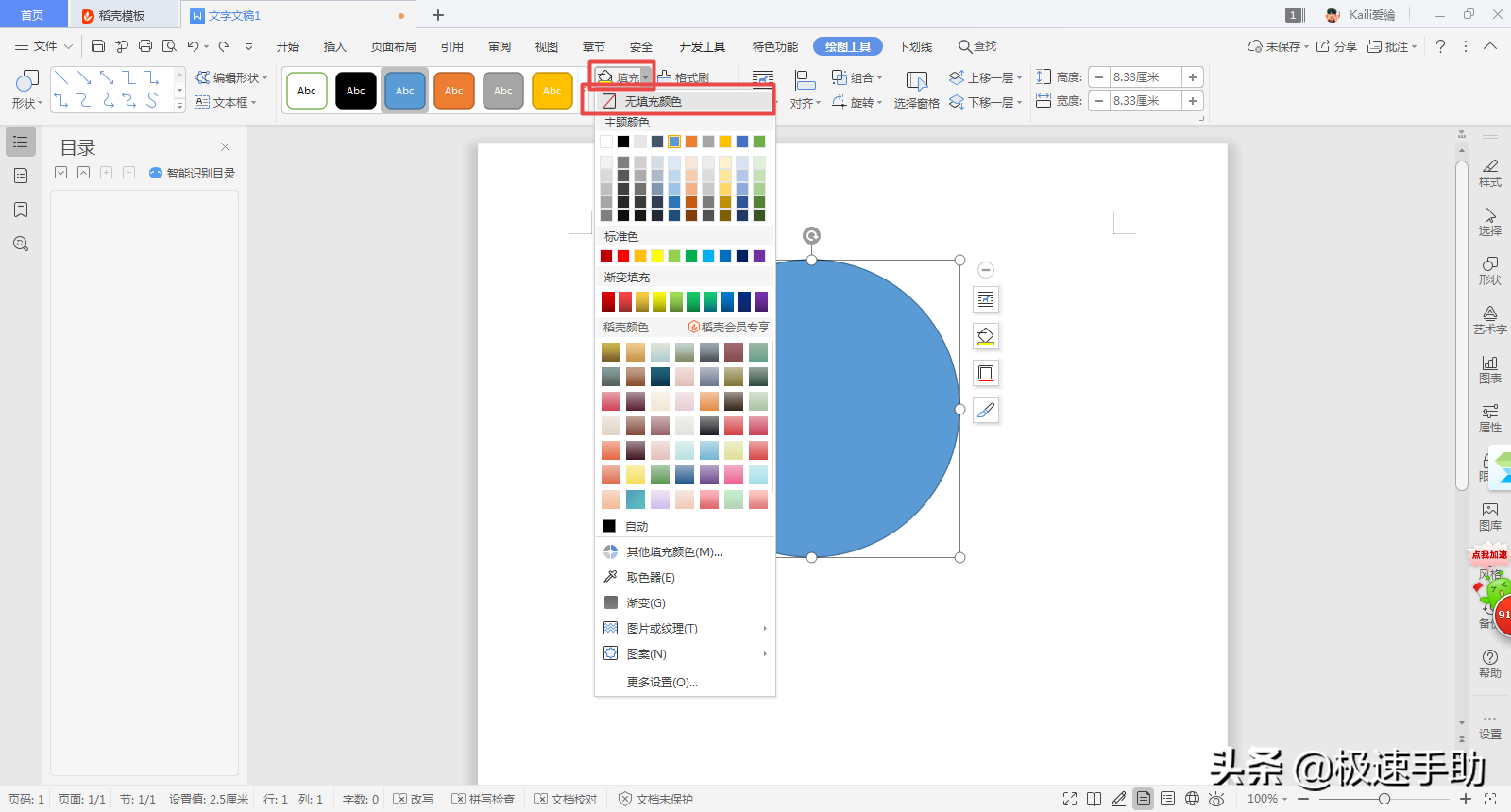Click the text box icon
This screenshot has height=812, width=1511.
coord(202,102)
